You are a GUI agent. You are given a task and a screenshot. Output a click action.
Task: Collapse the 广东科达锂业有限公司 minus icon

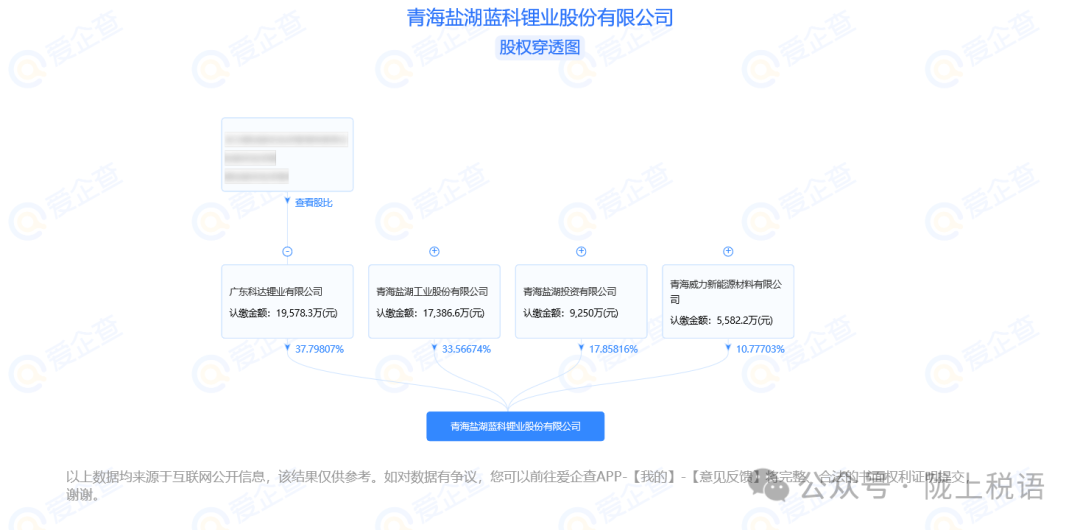pyautogui.click(x=287, y=252)
